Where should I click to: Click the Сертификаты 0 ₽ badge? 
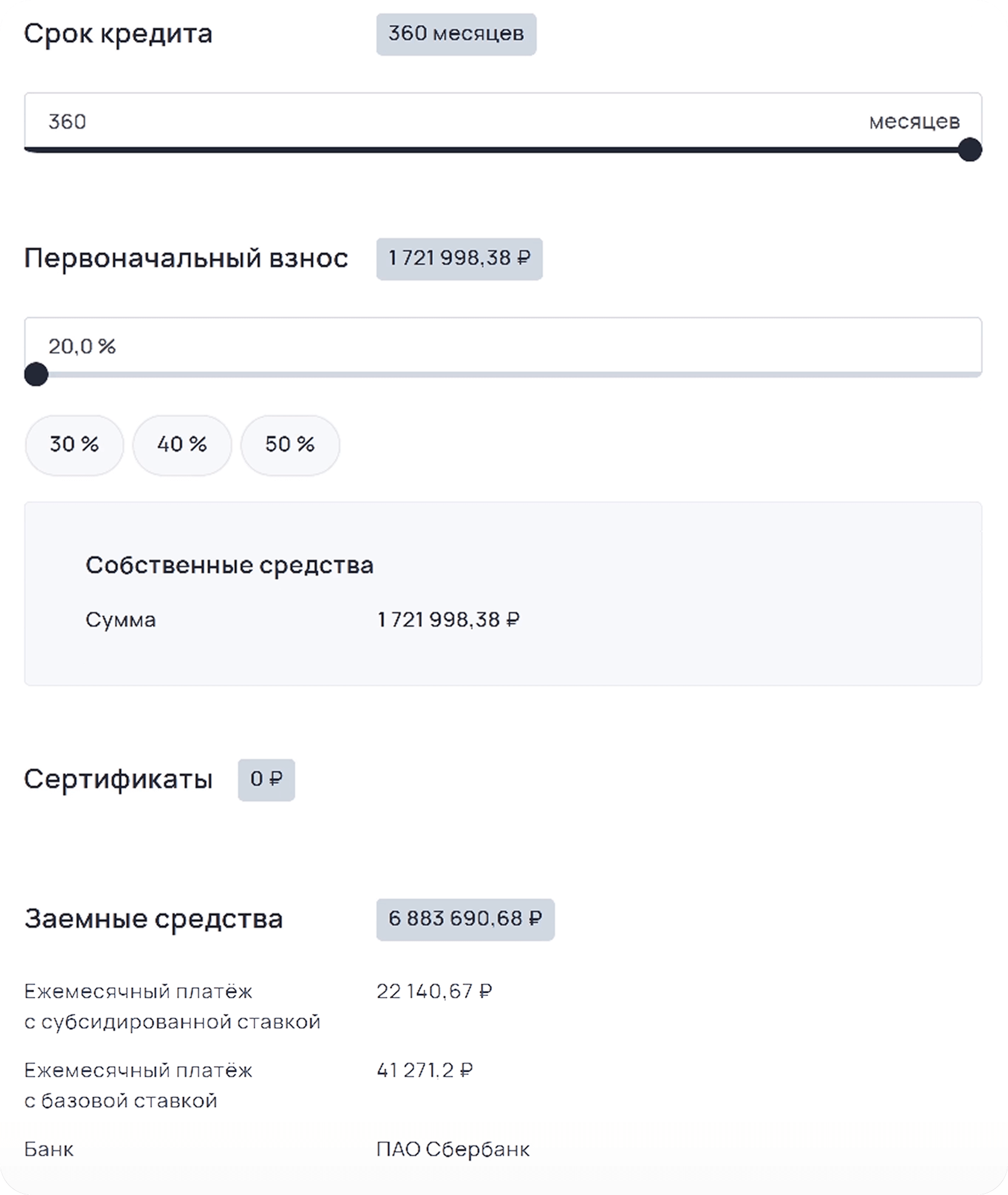(266, 780)
